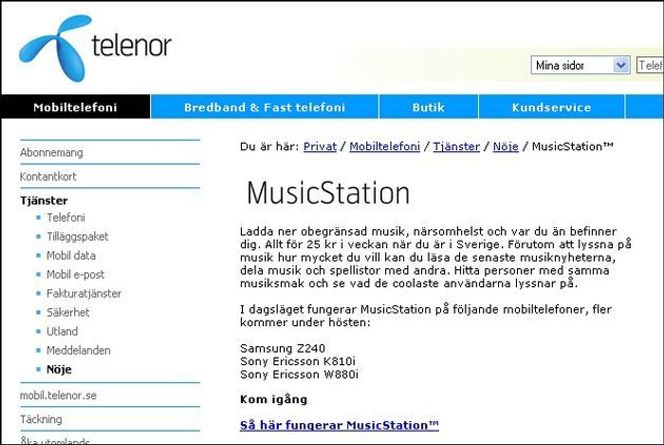
Task: Open Fakturatjänster in the sidebar
Action: pos(84,293)
